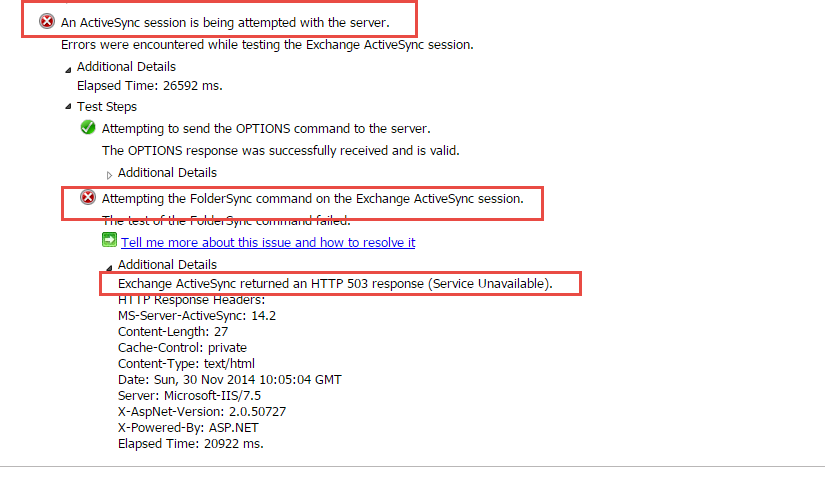The width and height of the screenshot is (825, 480).
Task: Open 'Tell me more about this issue' link
Action: pos(268,243)
